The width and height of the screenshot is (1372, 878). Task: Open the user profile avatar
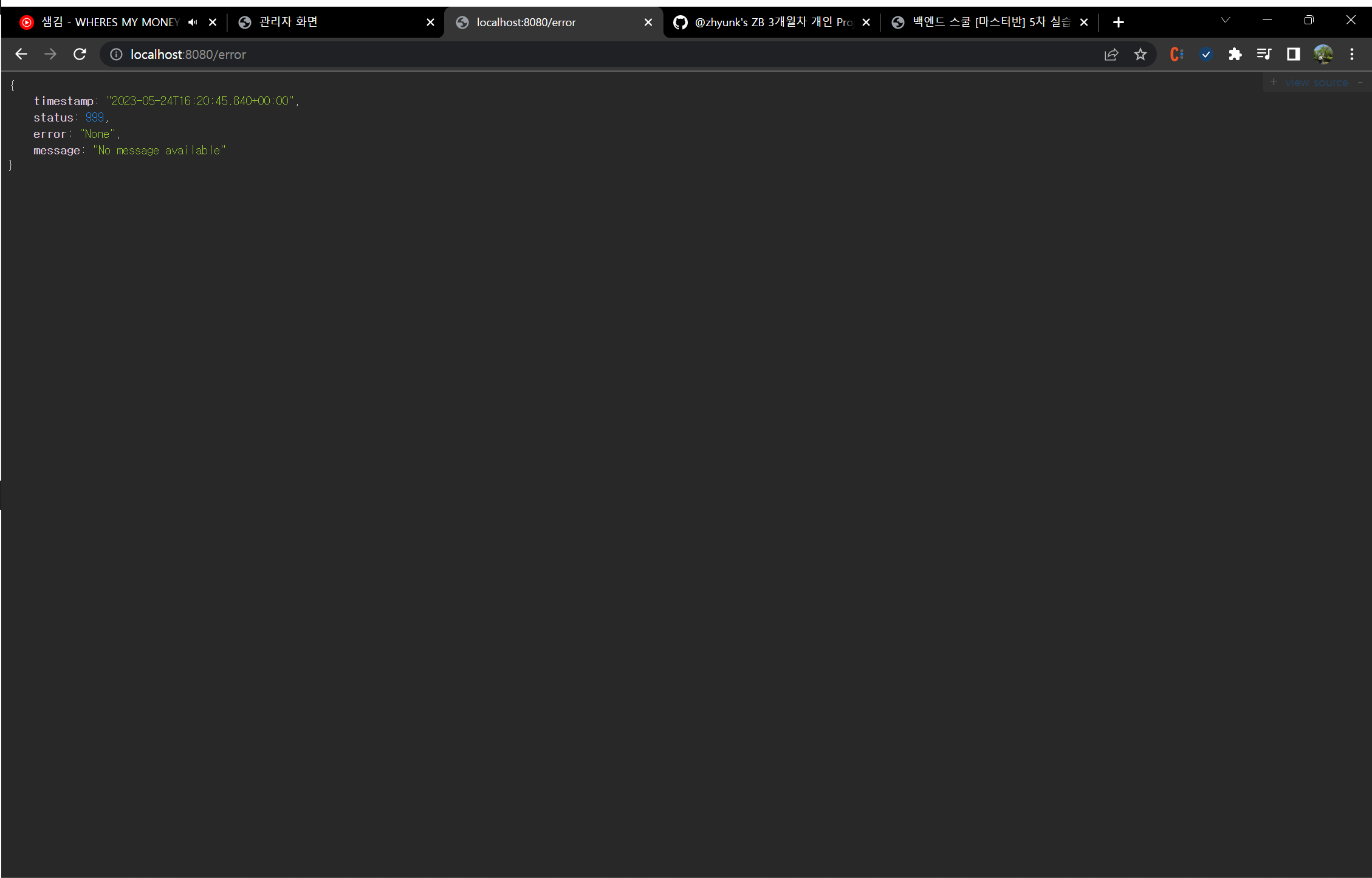[1323, 55]
